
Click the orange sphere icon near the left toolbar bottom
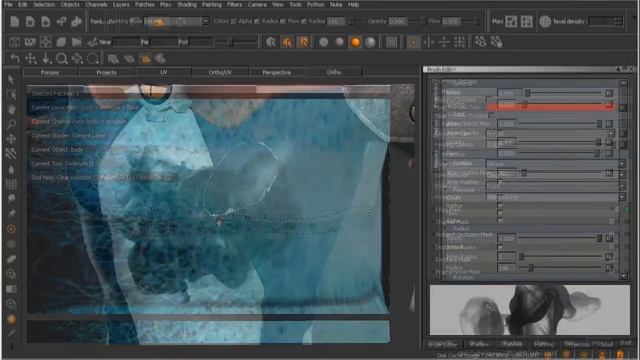(11, 319)
